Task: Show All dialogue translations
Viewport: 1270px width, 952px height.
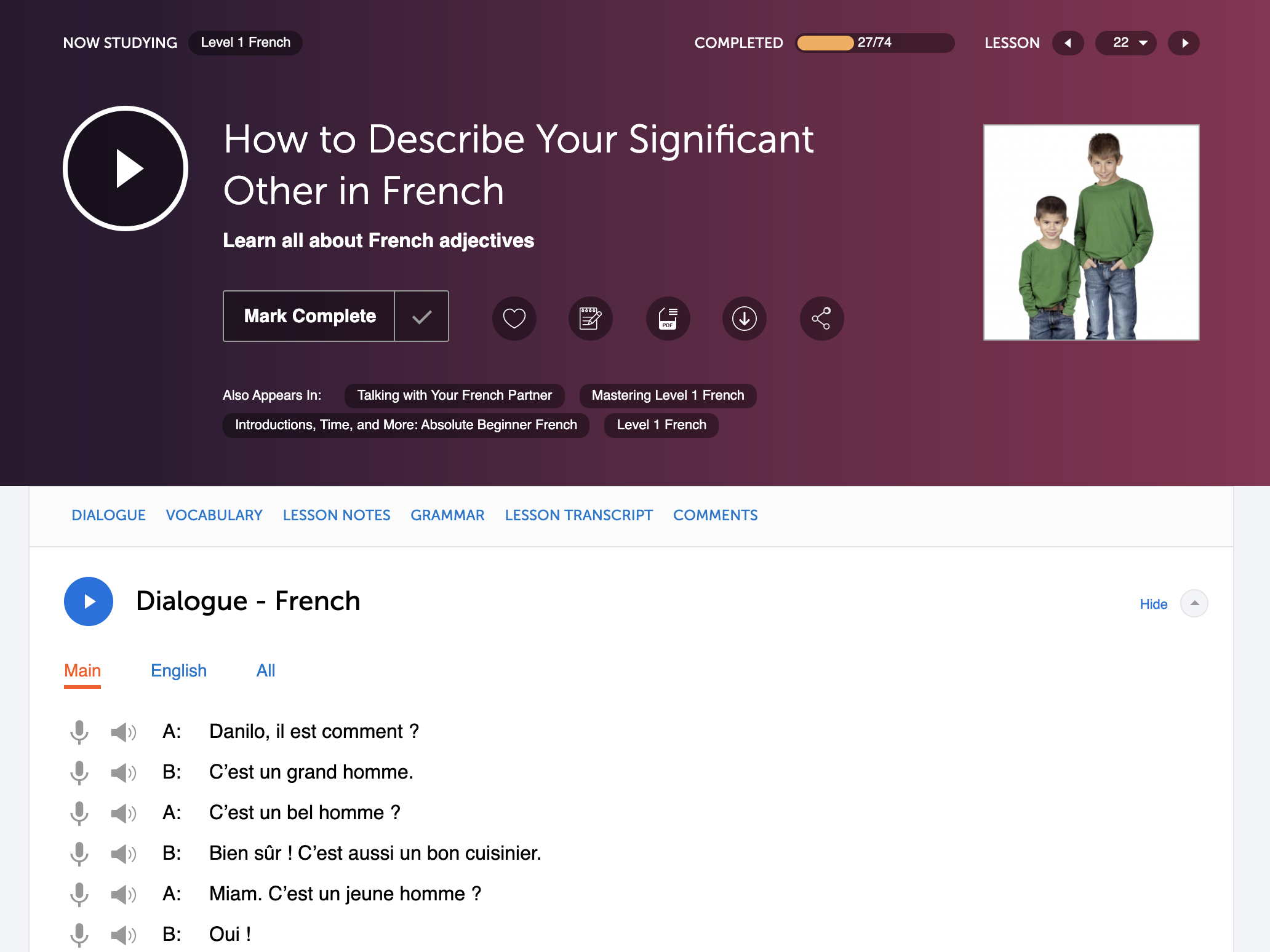Action: click(265, 670)
